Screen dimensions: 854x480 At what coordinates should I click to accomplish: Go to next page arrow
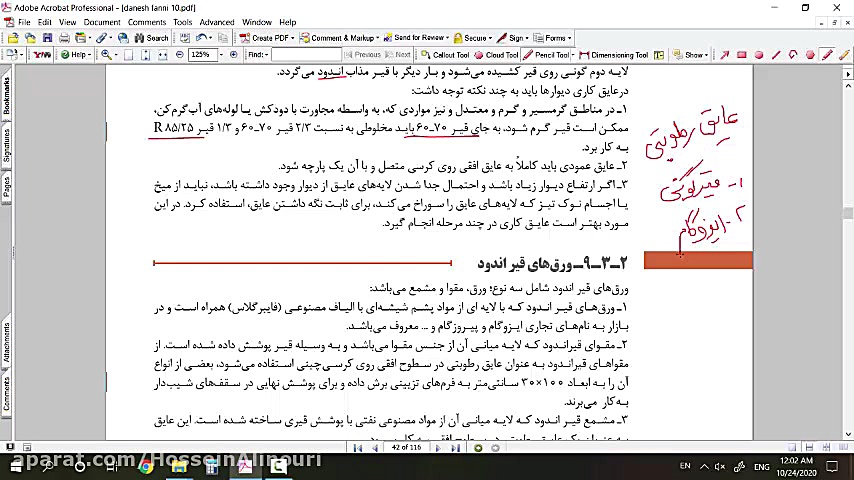[438, 448]
